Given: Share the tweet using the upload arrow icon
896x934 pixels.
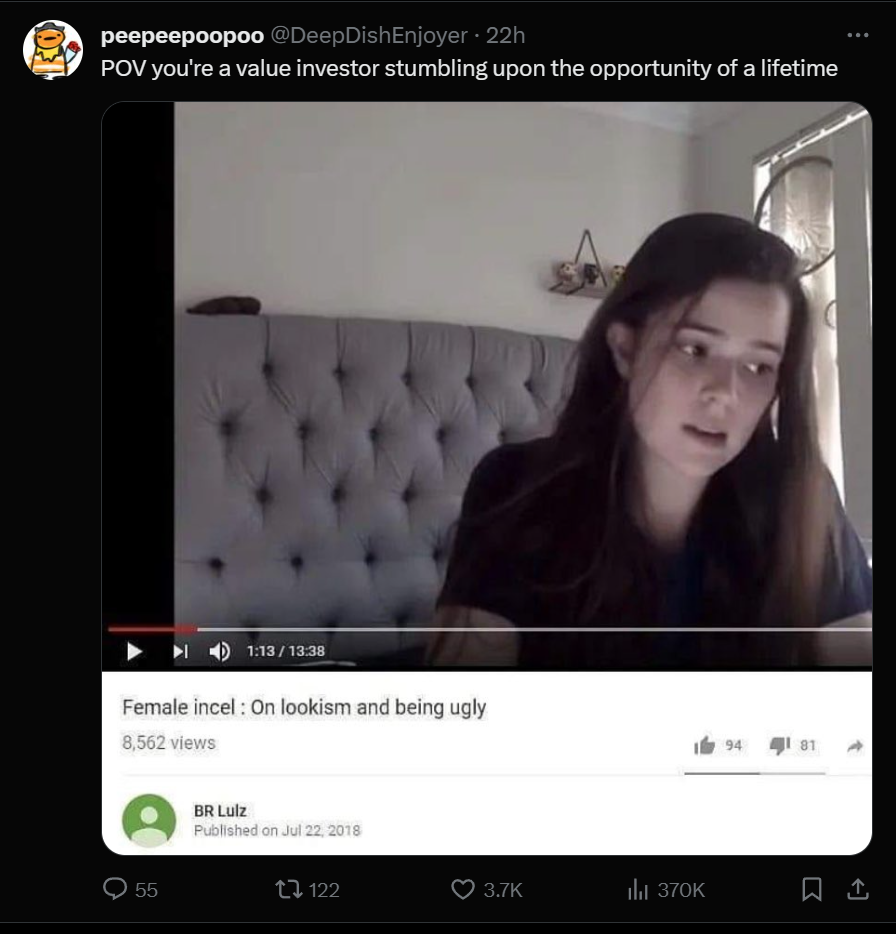Looking at the screenshot, I should pyautogui.click(x=857, y=889).
